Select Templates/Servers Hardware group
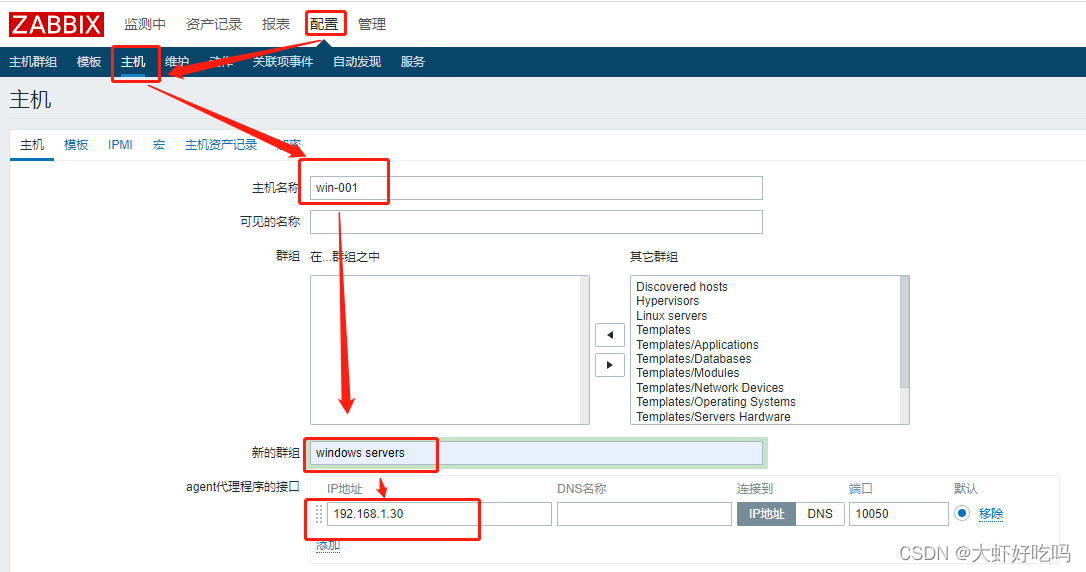 click(x=713, y=417)
